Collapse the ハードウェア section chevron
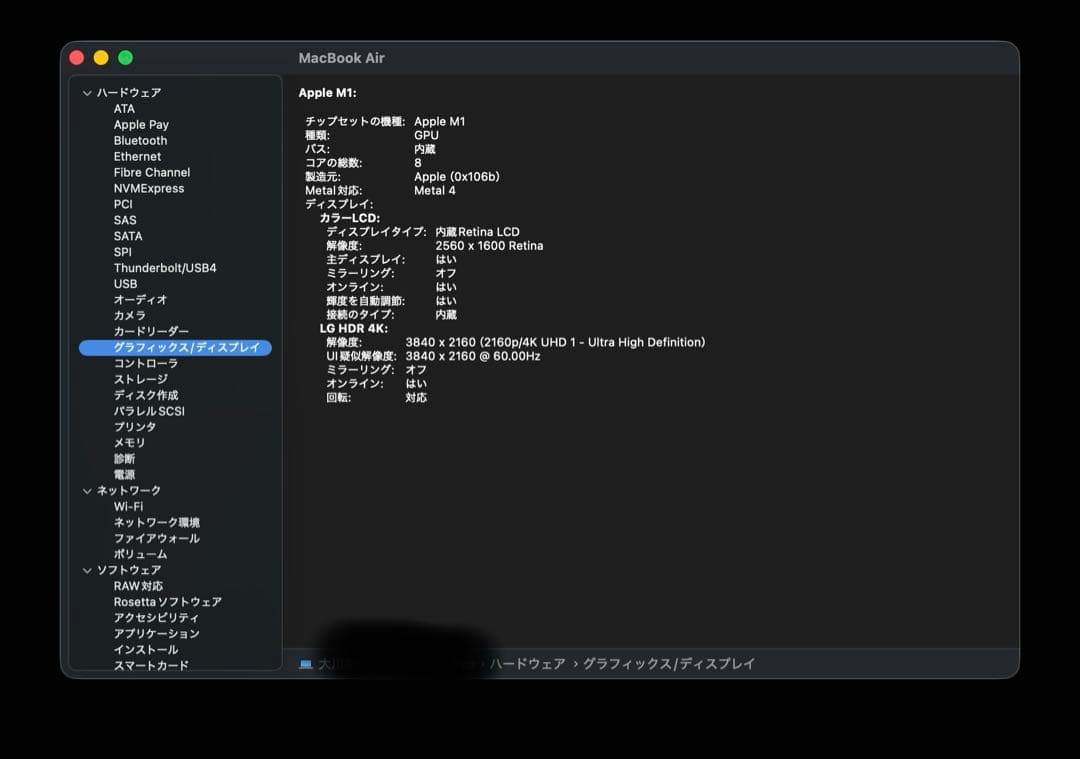Image resolution: width=1080 pixels, height=759 pixels. point(87,93)
